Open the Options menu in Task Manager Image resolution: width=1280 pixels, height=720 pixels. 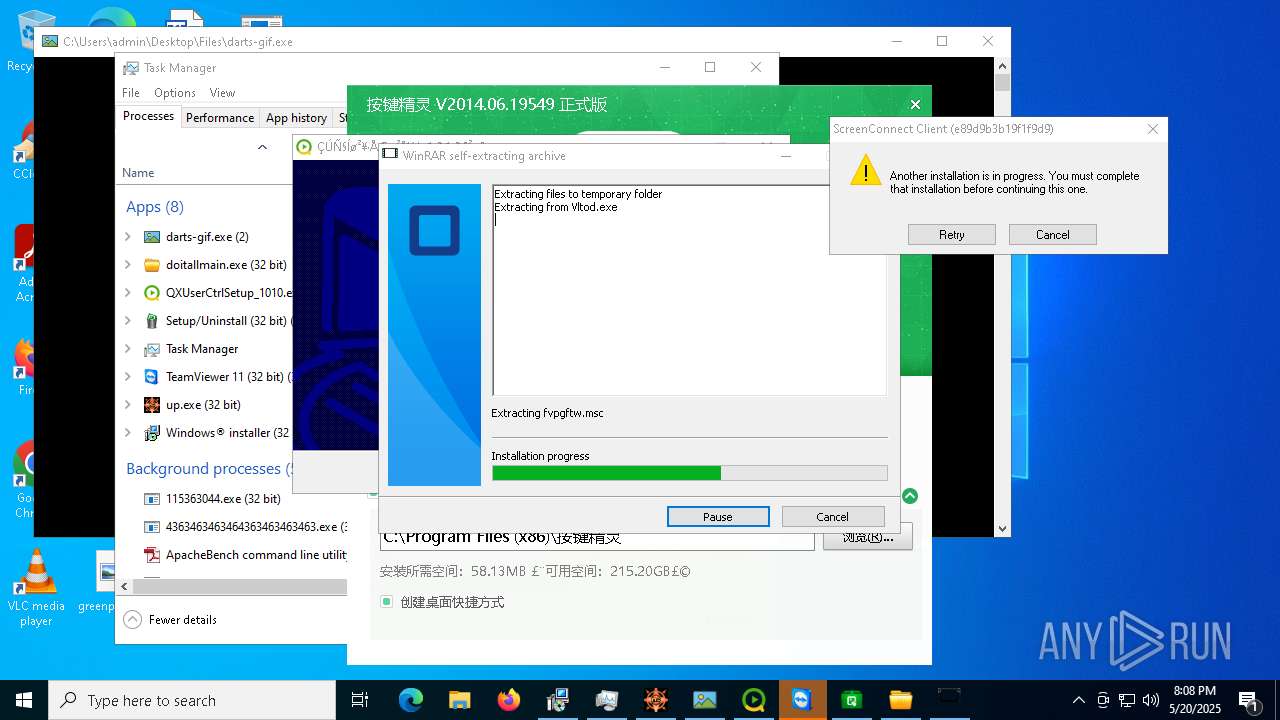[175, 93]
